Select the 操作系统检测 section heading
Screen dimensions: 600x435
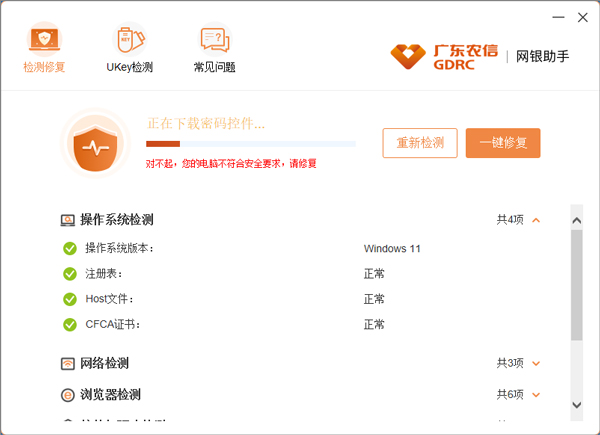[x=117, y=220]
